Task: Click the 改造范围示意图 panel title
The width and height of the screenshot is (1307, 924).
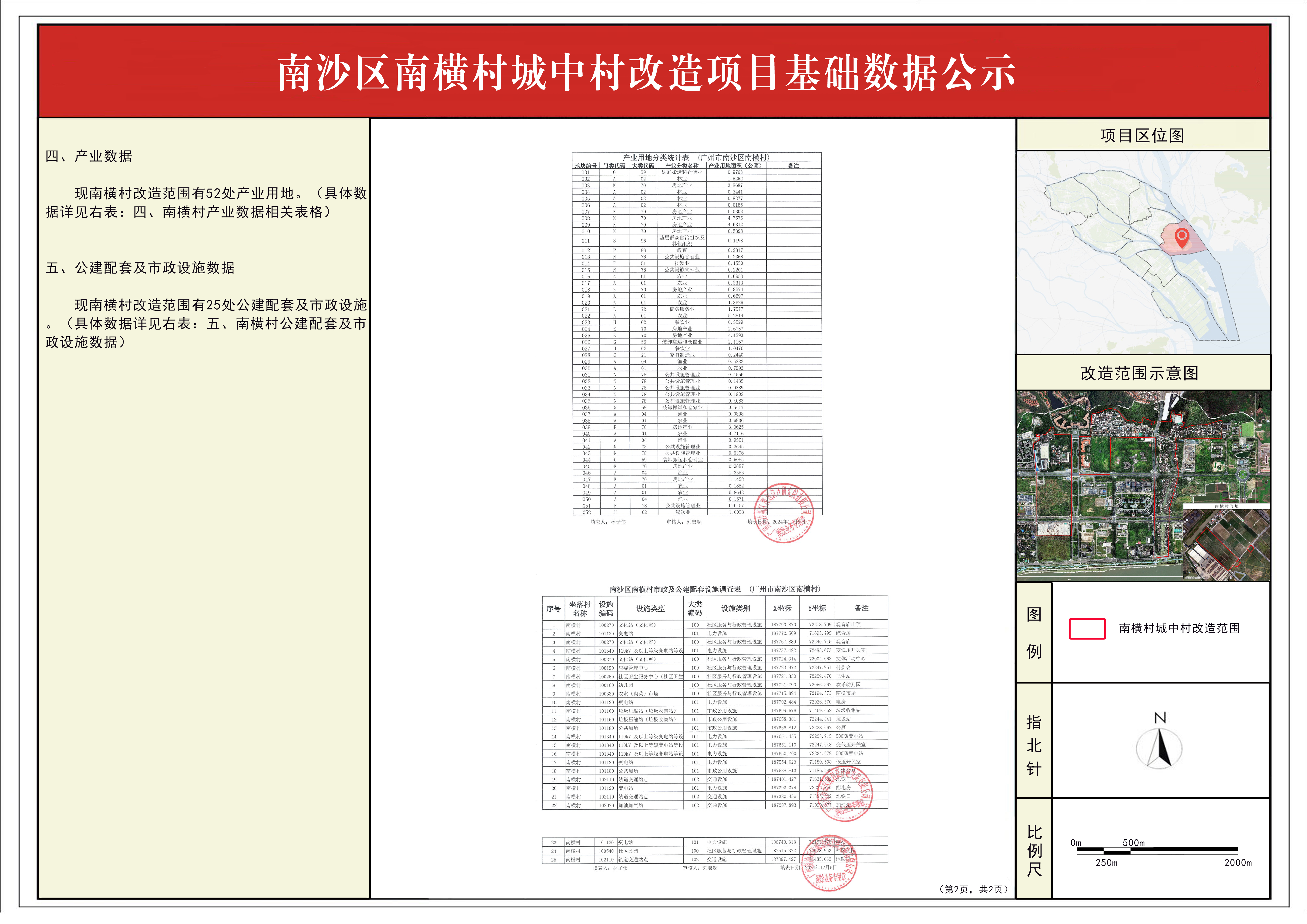Action: (x=1140, y=373)
